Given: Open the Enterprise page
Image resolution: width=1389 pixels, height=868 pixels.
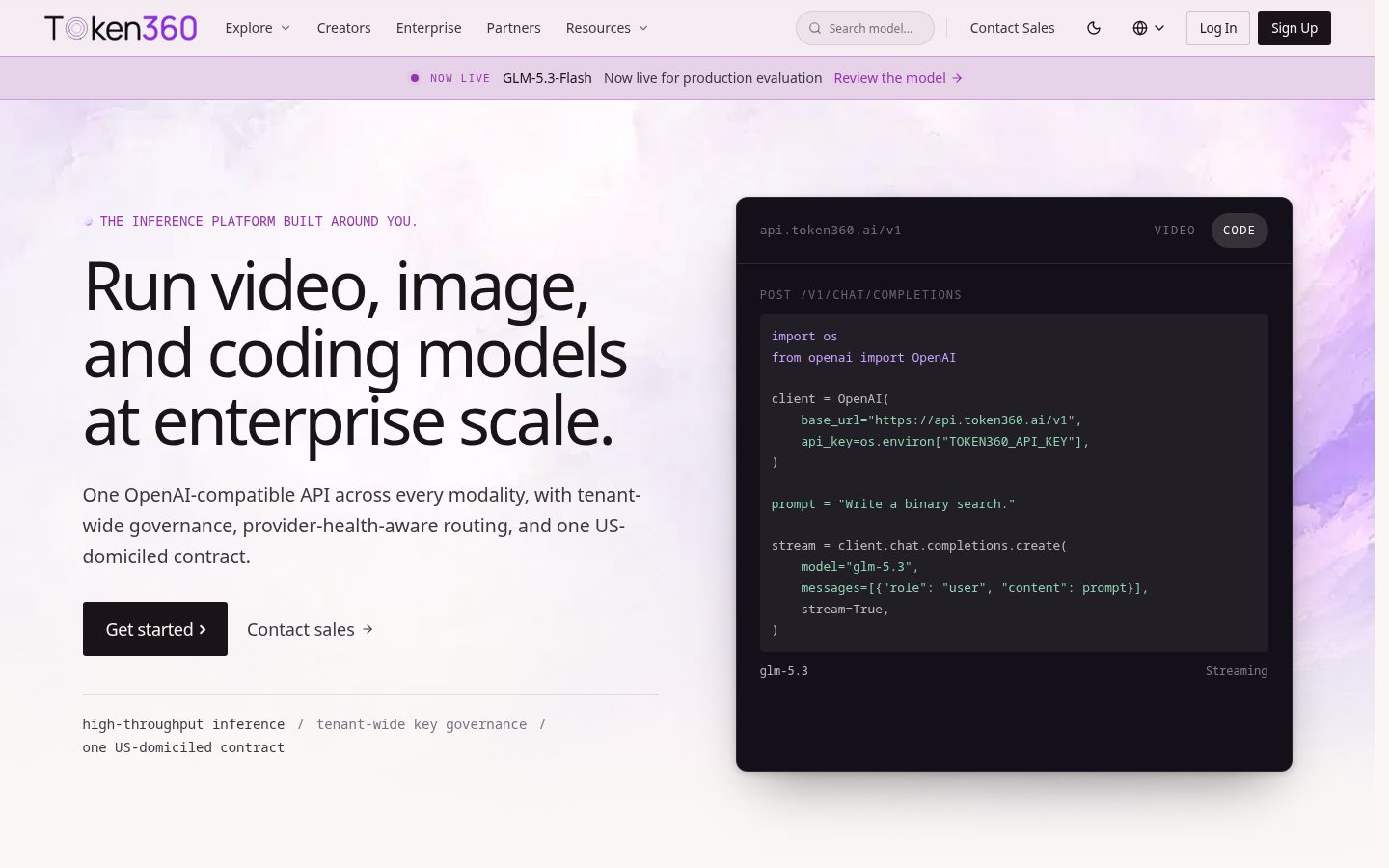Looking at the screenshot, I should [428, 28].
